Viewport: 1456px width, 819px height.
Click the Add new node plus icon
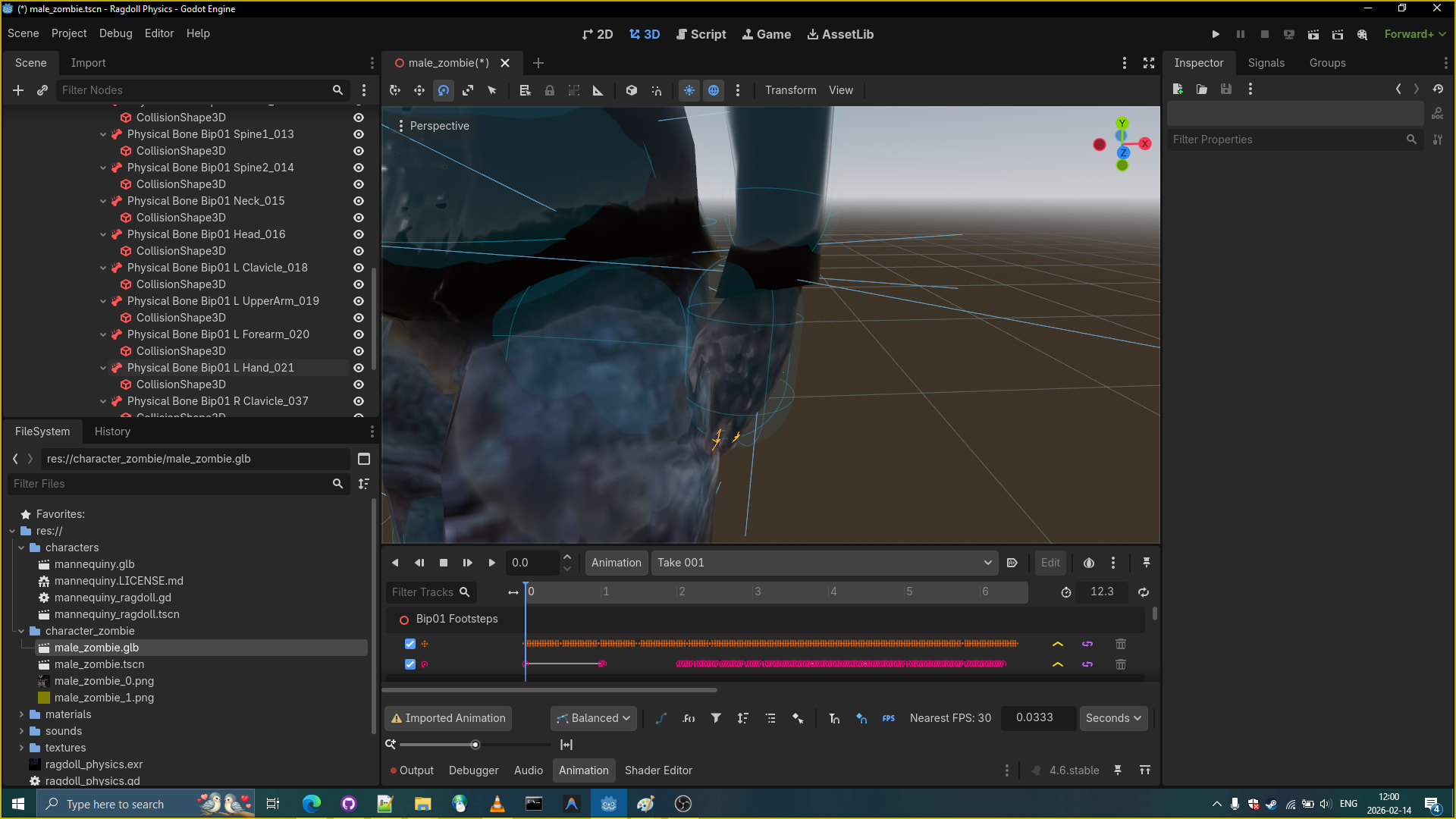point(18,90)
